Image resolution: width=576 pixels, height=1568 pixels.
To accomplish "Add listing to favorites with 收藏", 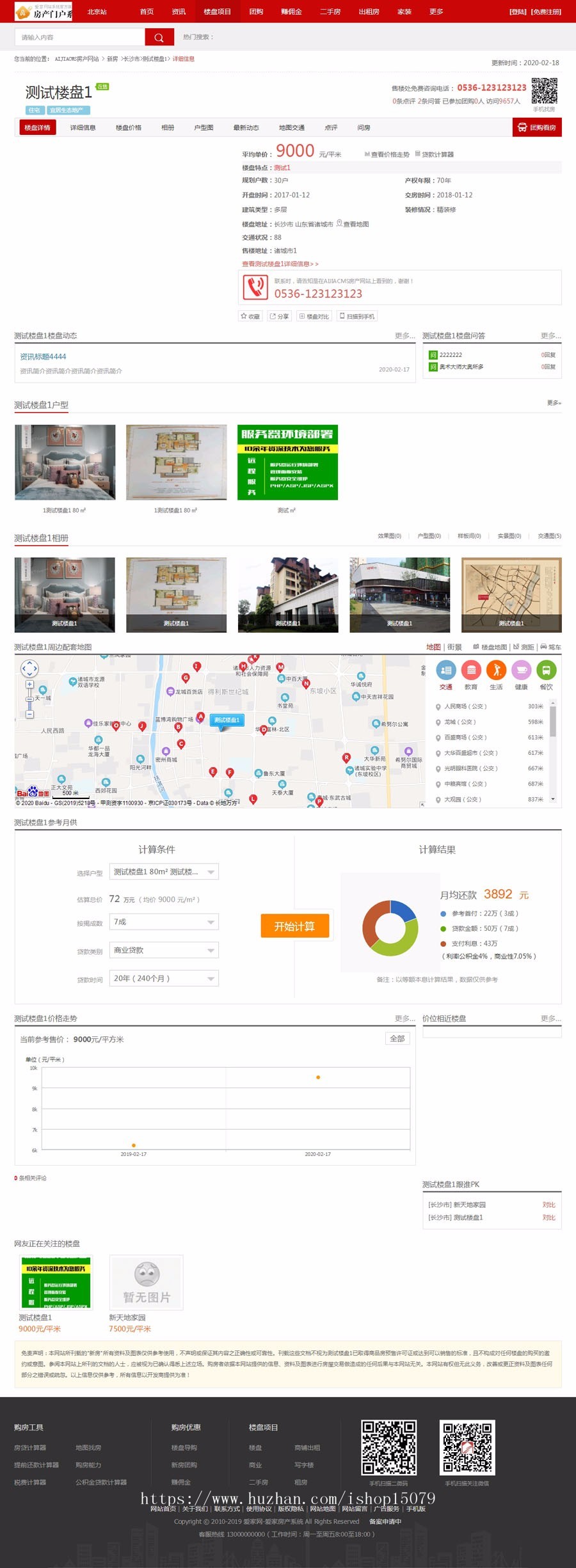I will click(x=250, y=316).
